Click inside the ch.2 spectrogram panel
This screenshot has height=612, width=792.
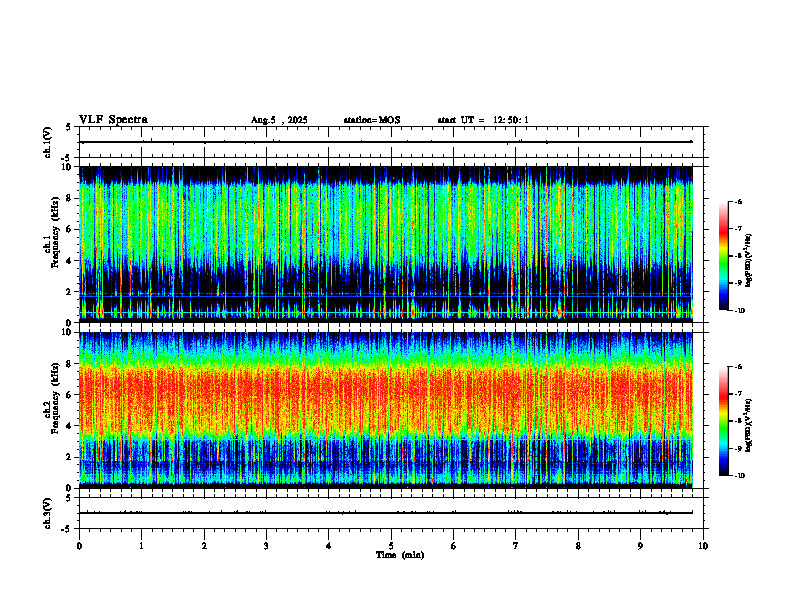pos(386,410)
